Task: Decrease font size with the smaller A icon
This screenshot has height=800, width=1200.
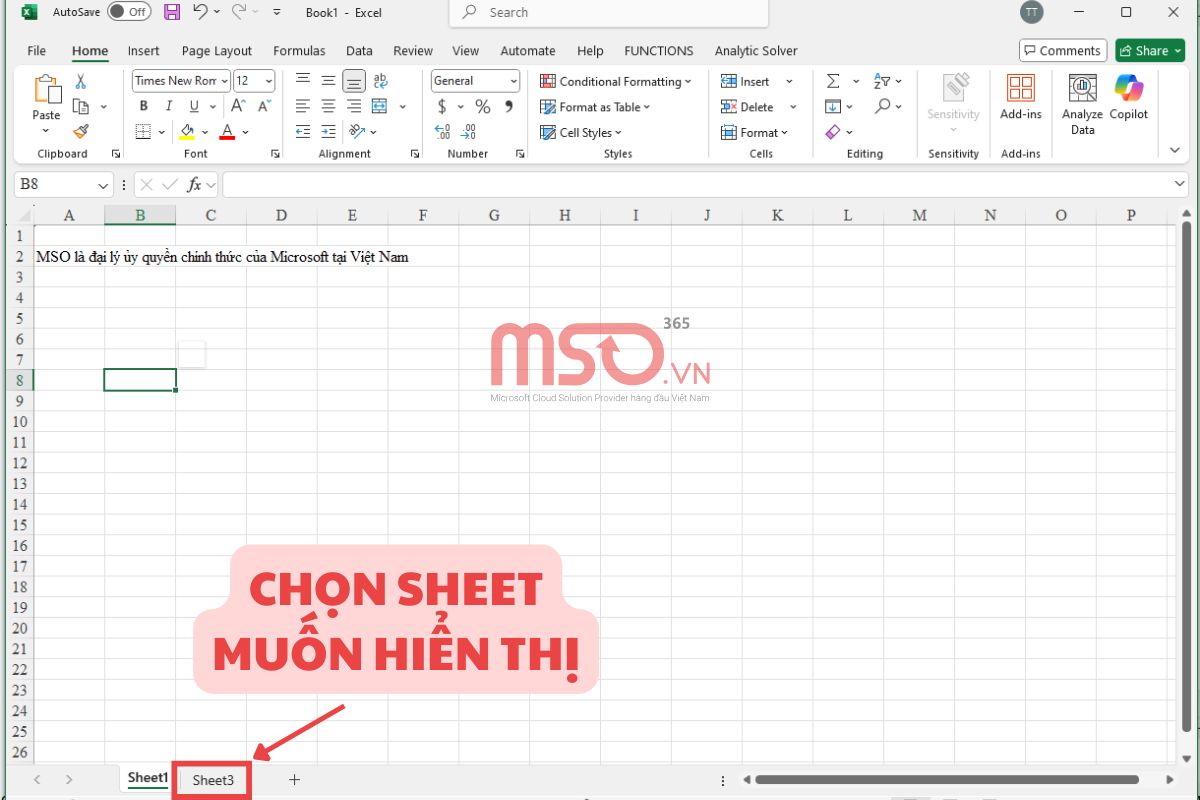Action: 264,106
